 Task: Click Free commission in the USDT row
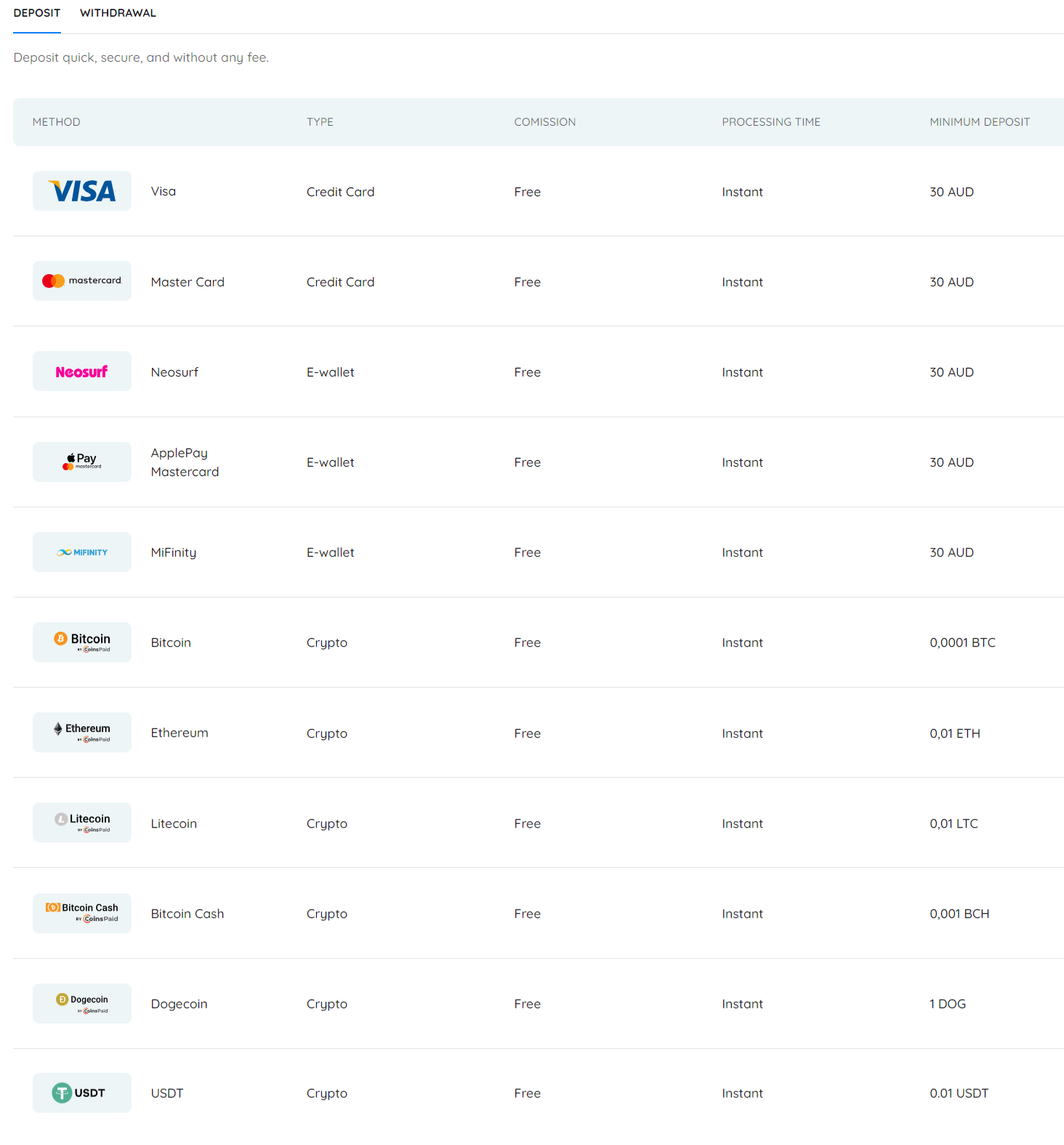[x=527, y=1093]
